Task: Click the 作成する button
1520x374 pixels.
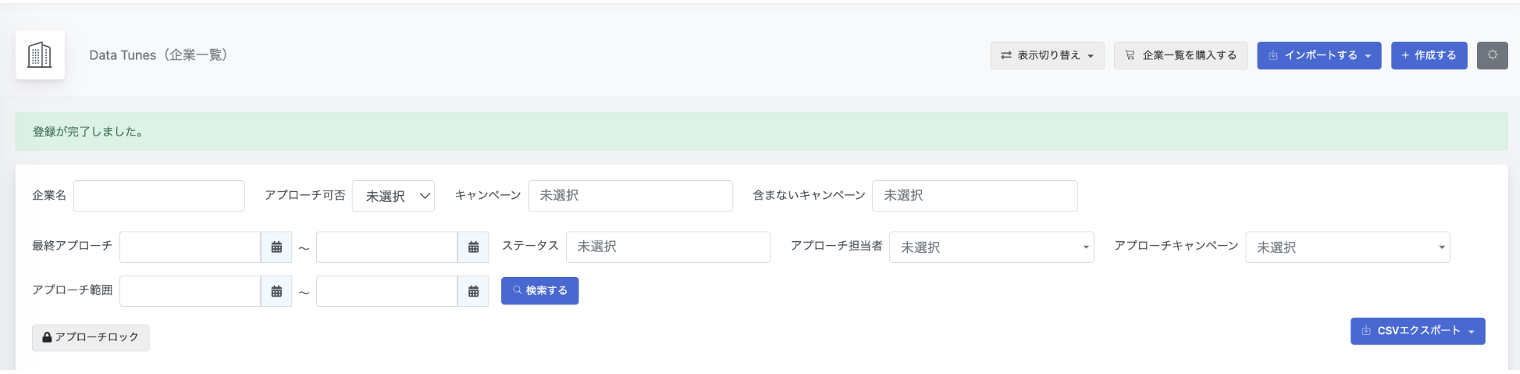Action: point(1429,55)
